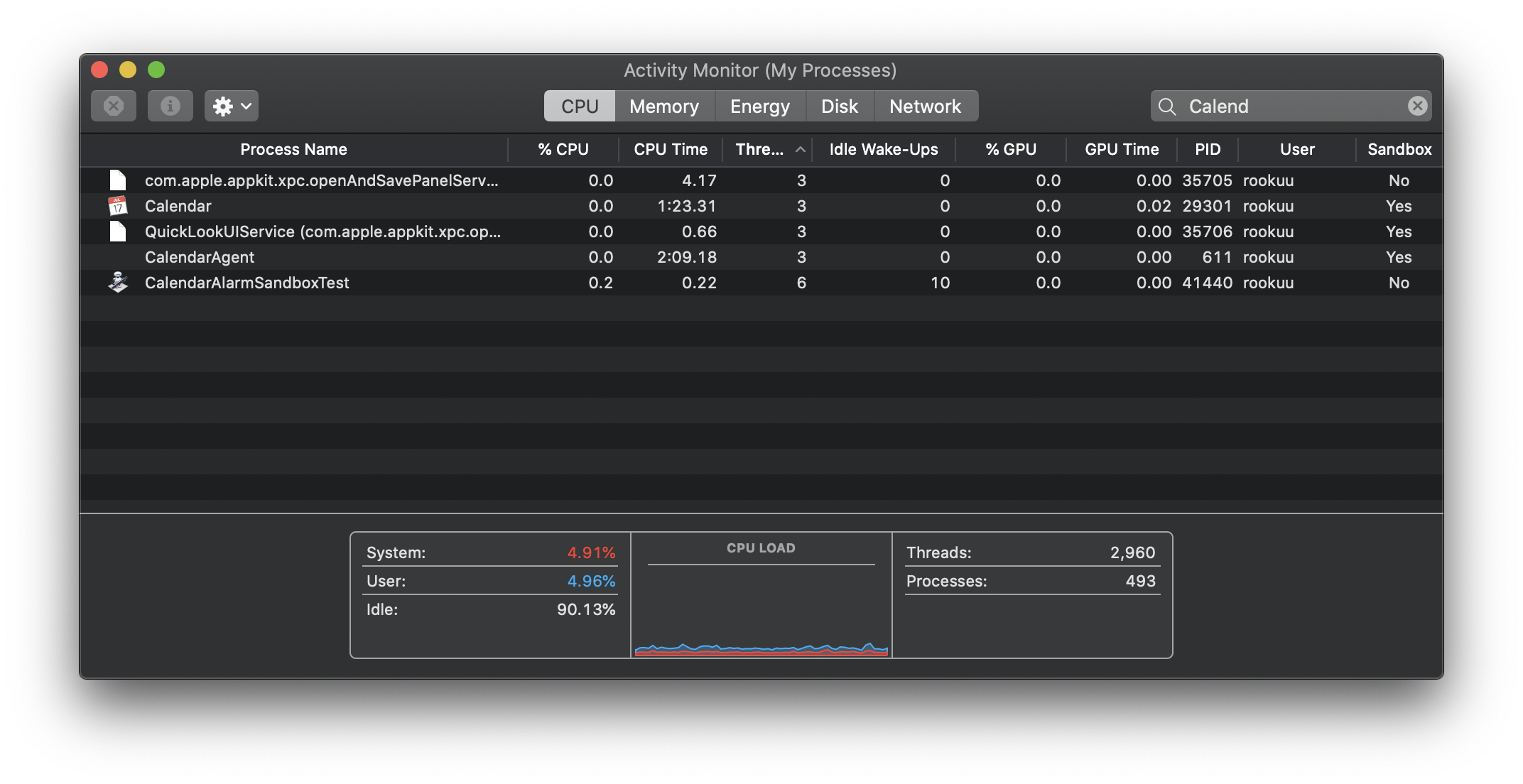The image size is (1523, 784).
Task: Click the openAndSavePanelService document icon
Action: [118, 180]
